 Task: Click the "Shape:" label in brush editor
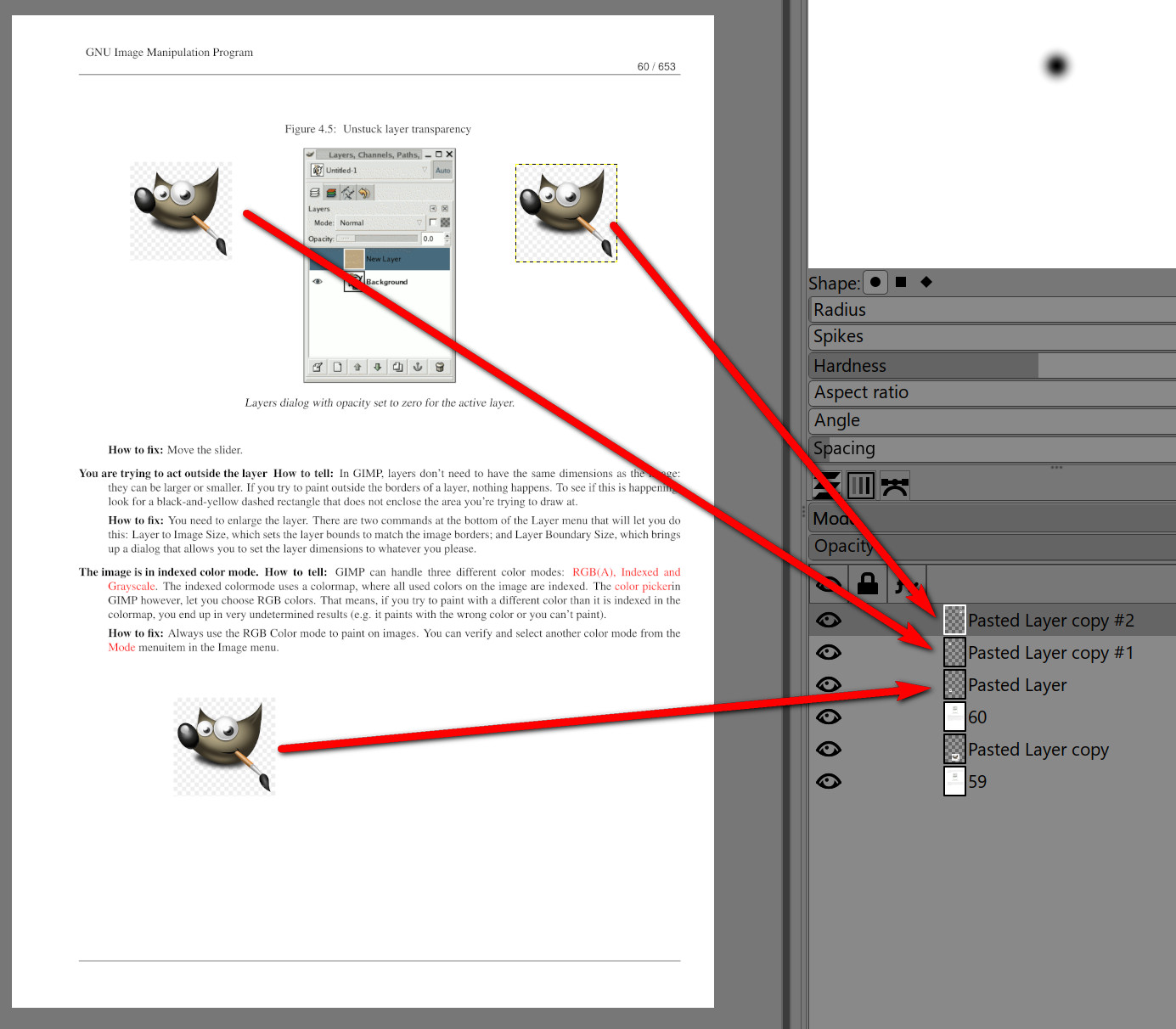(835, 283)
